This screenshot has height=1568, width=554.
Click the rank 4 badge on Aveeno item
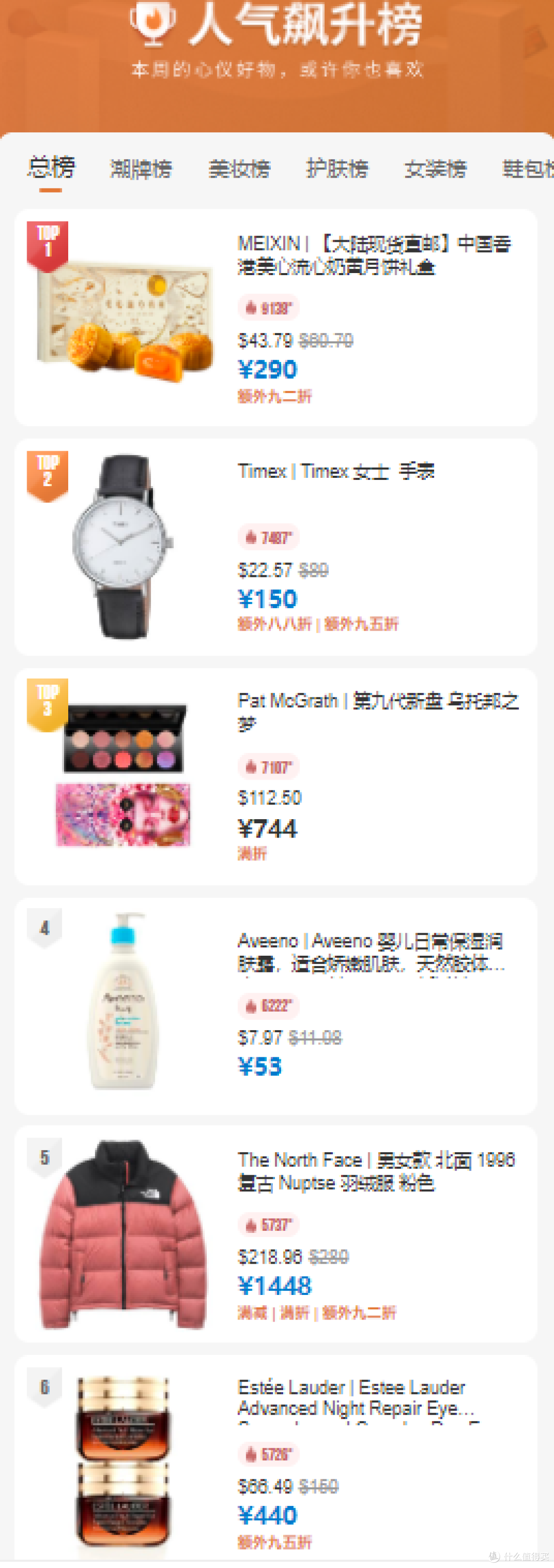pyautogui.click(x=45, y=927)
